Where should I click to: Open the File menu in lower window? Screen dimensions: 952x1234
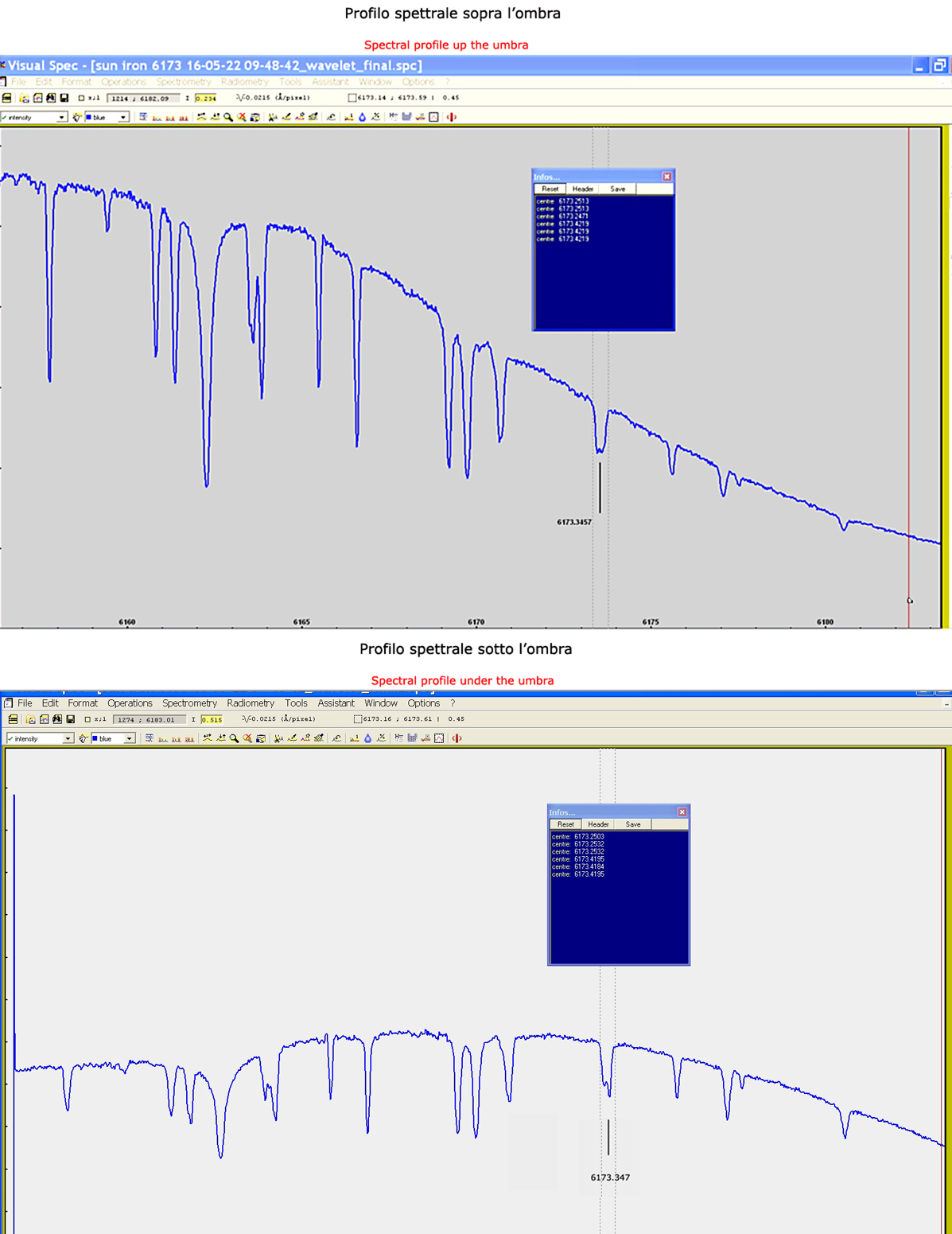coord(25,703)
